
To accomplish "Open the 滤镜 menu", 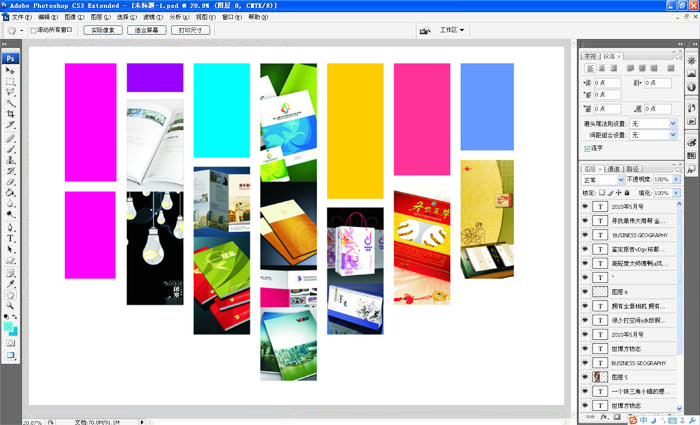I will pos(152,17).
